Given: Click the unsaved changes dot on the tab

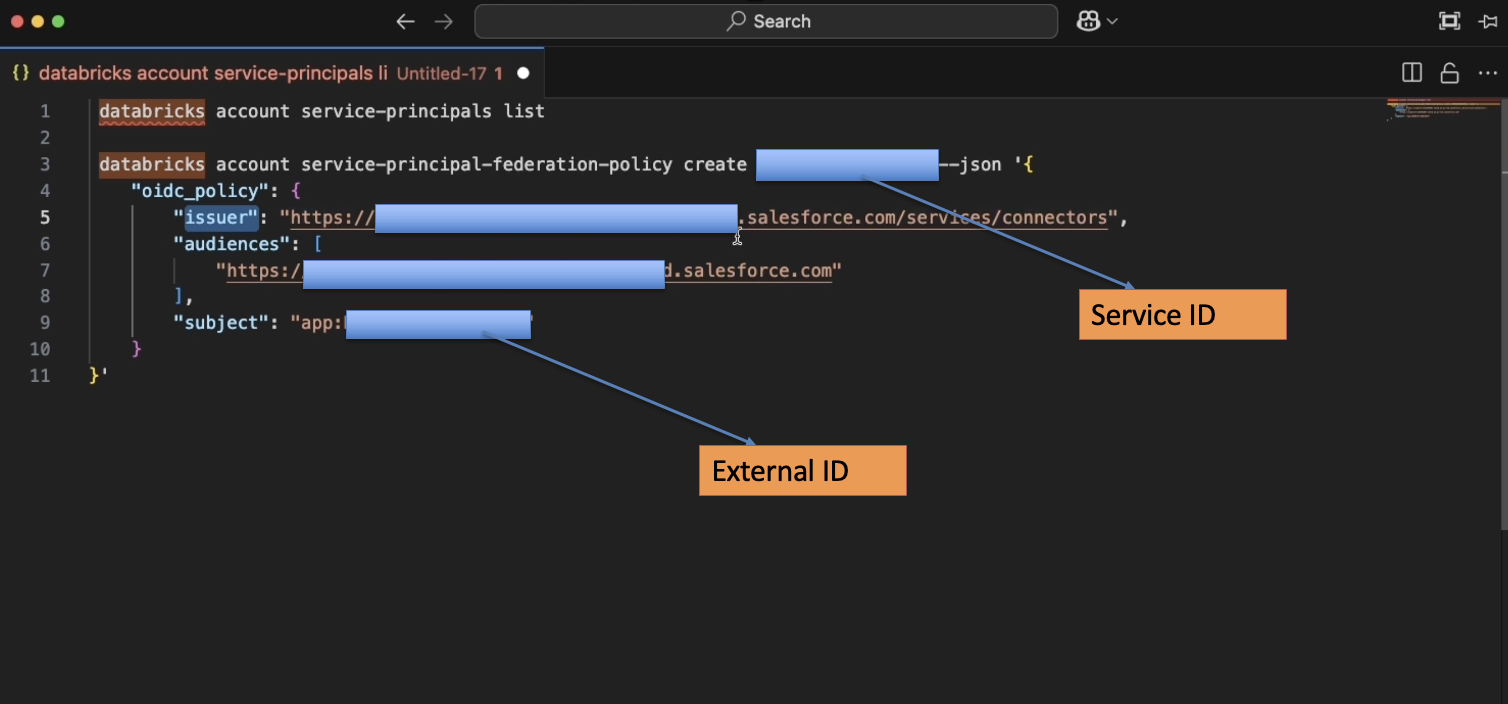Looking at the screenshot, I should coord(522,72).
